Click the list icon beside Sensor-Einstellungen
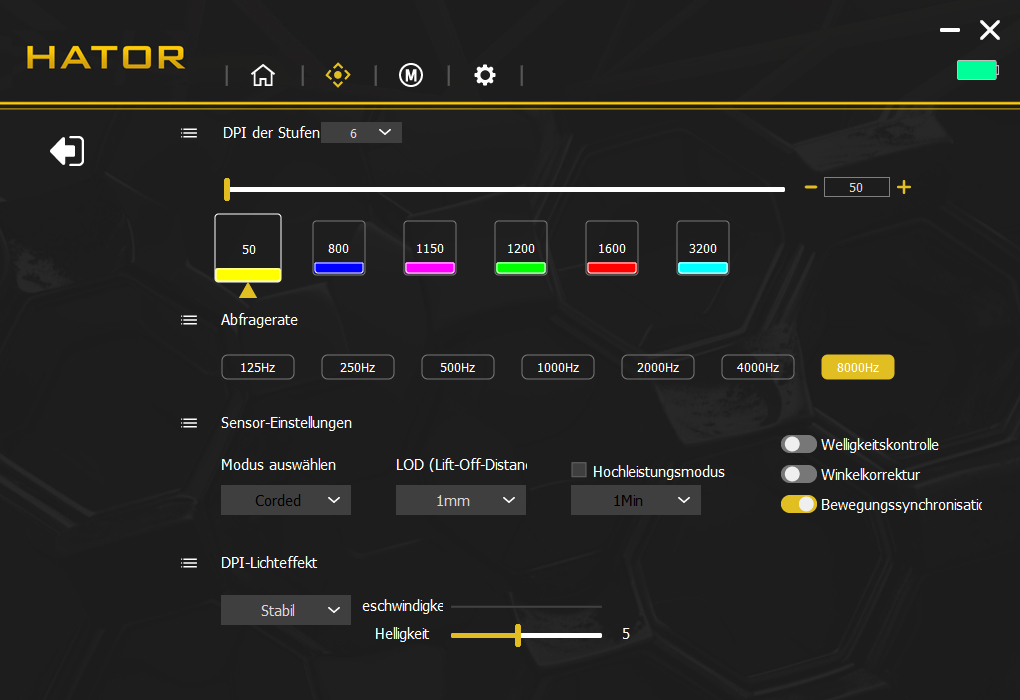 coord(189,423)
